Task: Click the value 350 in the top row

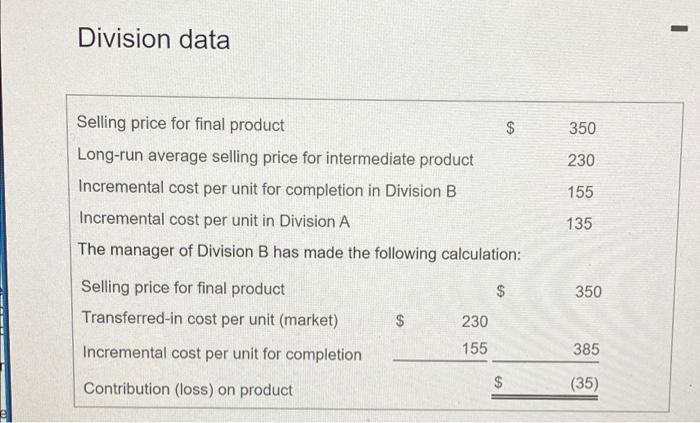Action: coord(582,129)
